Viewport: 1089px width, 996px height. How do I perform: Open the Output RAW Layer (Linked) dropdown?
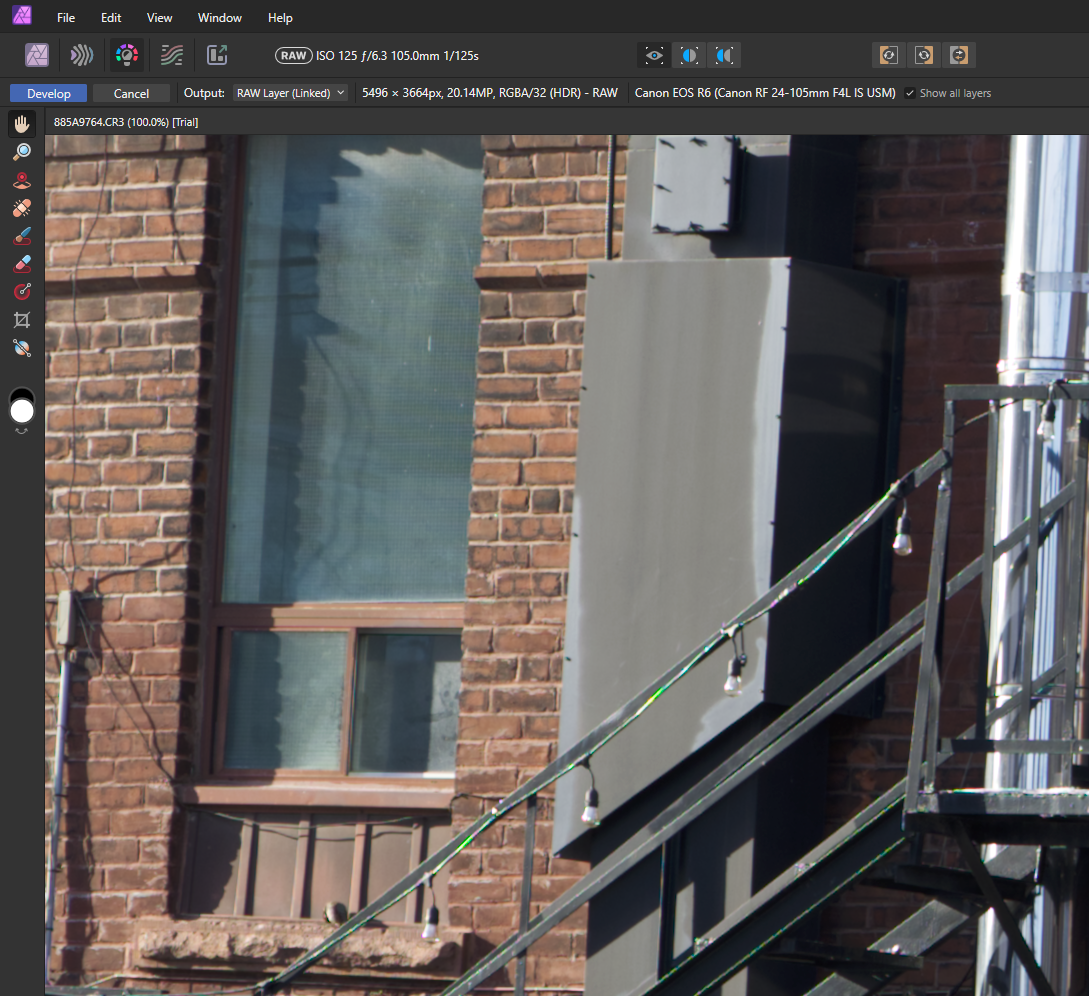[290, 93]
